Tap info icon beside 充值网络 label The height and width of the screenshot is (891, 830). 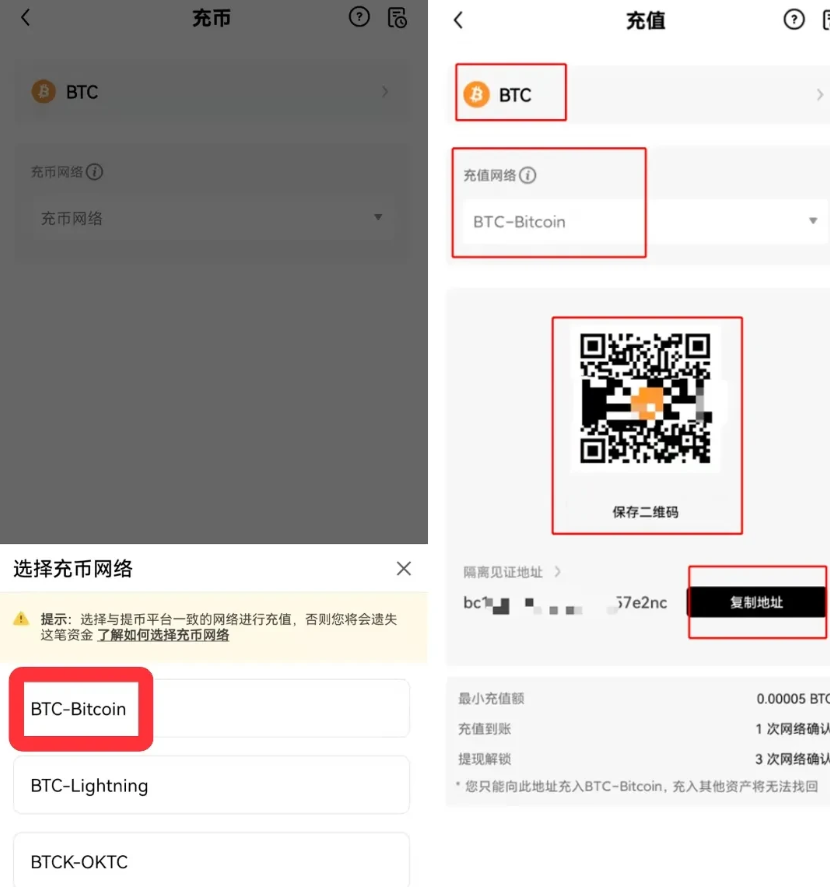click(528, 176)
